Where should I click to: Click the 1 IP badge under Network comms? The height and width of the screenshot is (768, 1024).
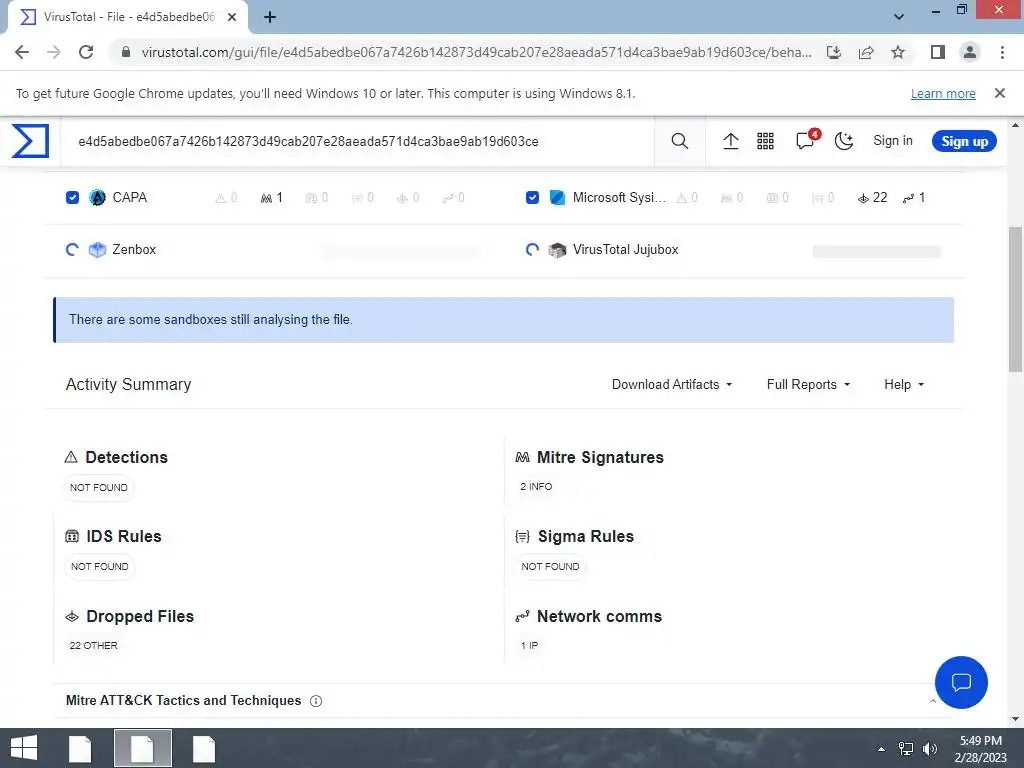pyautogui.click(x=530, y=645)
